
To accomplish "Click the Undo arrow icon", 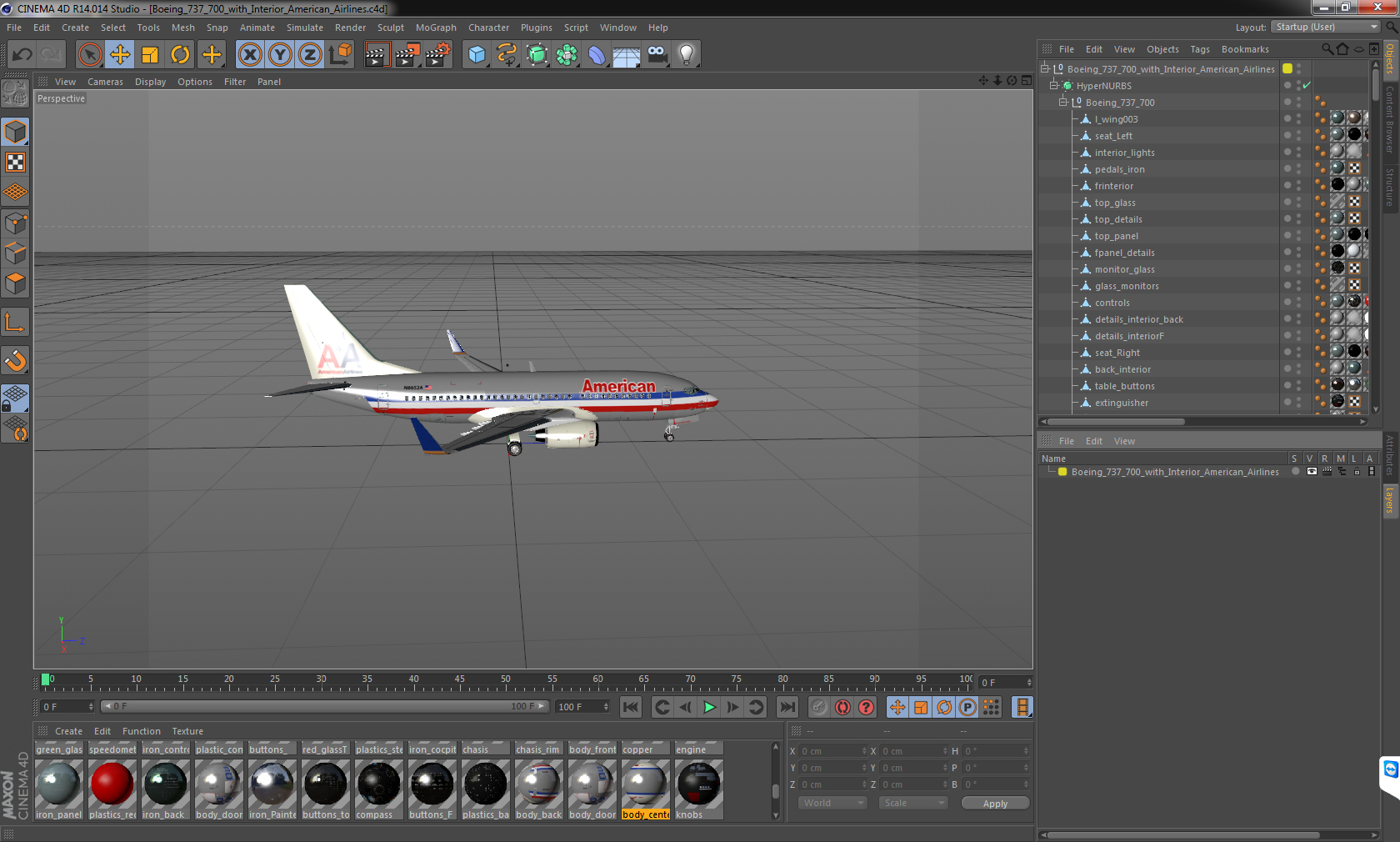I will pyautogui.click(x=22, y=55).
